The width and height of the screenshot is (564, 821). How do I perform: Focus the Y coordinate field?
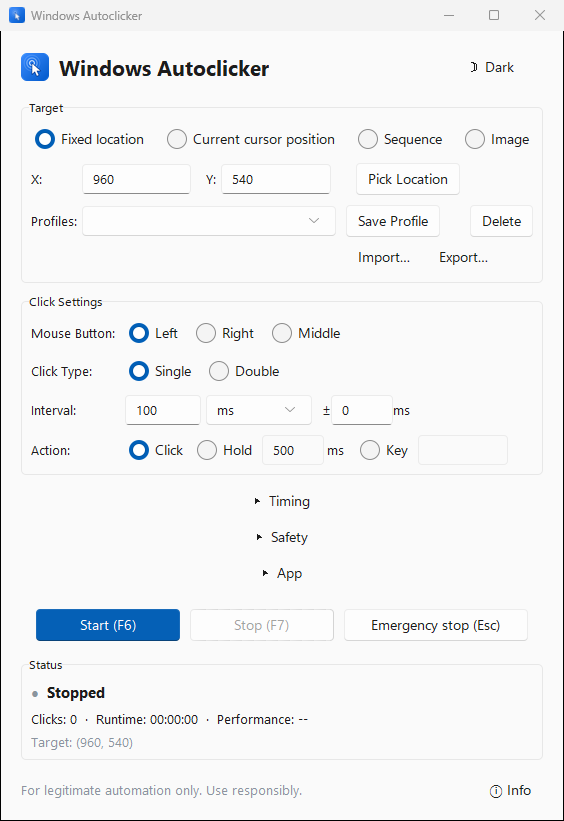pyautogui.click(x=276, y=179)
